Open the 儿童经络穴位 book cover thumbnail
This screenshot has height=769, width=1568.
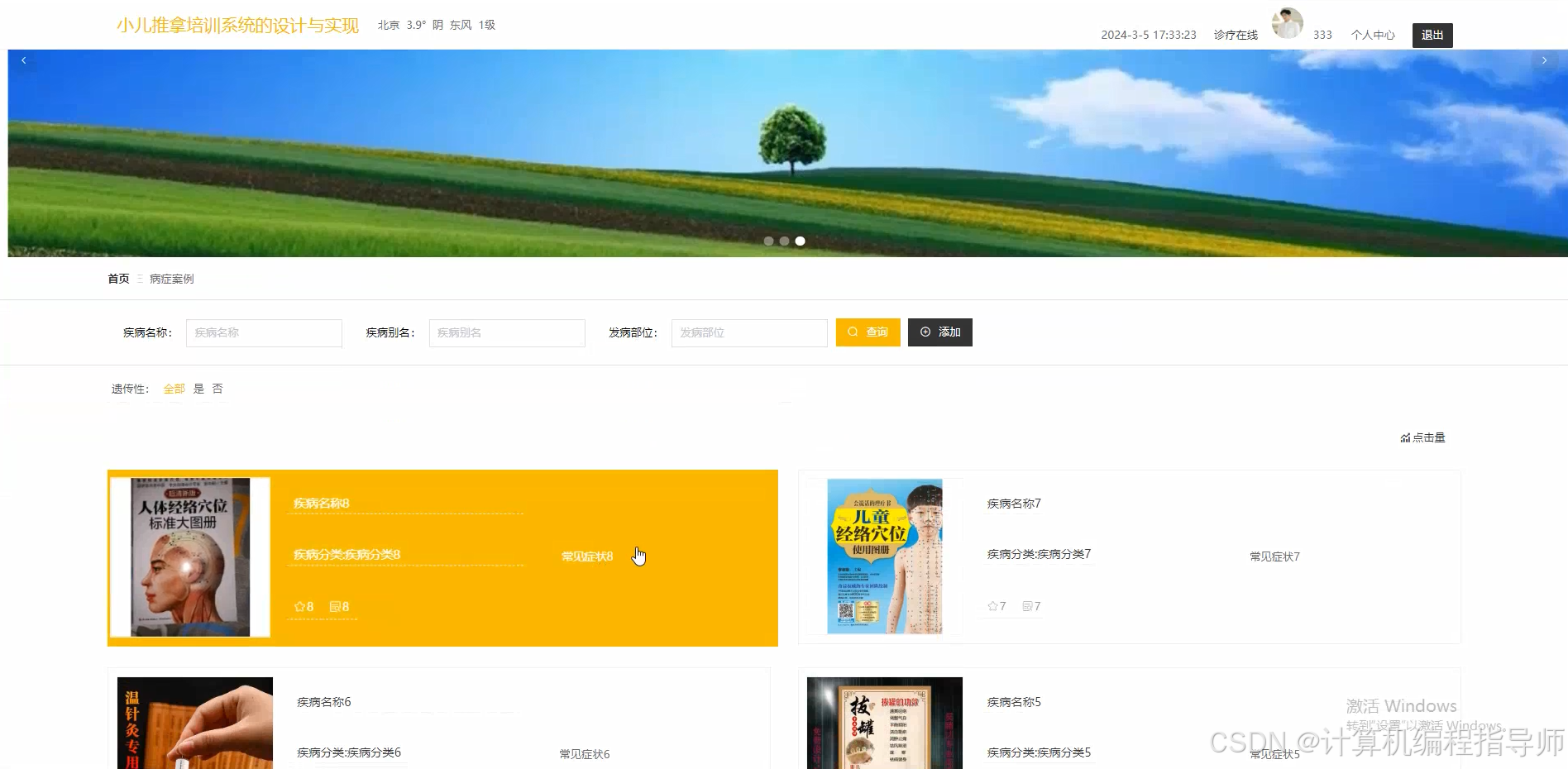(884, 556)
